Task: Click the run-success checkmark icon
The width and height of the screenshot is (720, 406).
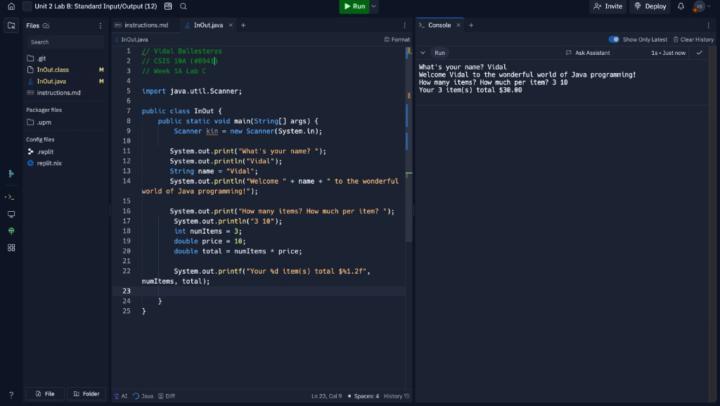Action: [x=699, y=53]
